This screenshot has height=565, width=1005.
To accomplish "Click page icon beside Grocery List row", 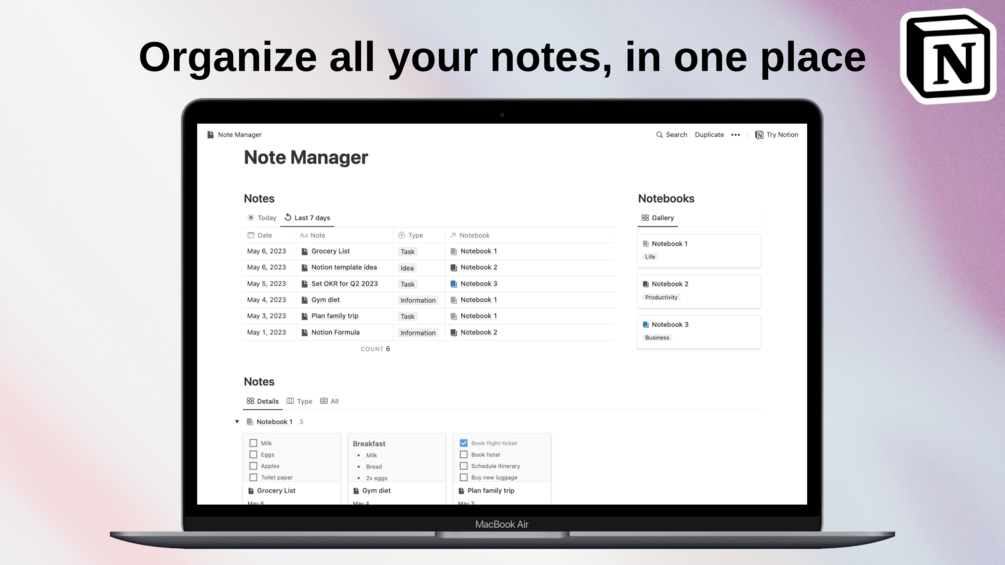I will (304, 252).
